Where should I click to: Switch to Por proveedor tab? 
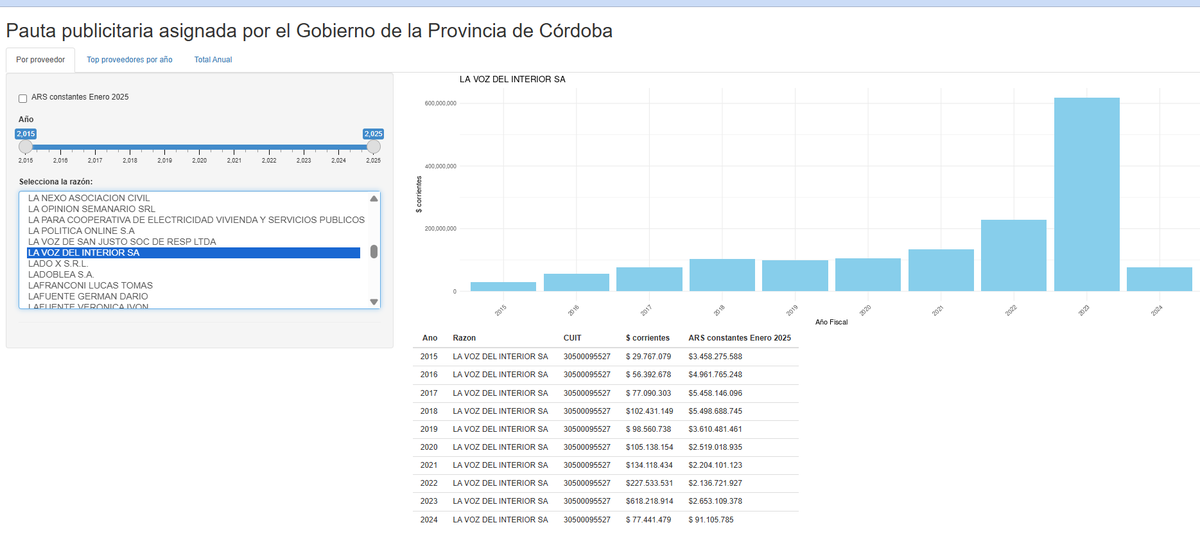41,60
